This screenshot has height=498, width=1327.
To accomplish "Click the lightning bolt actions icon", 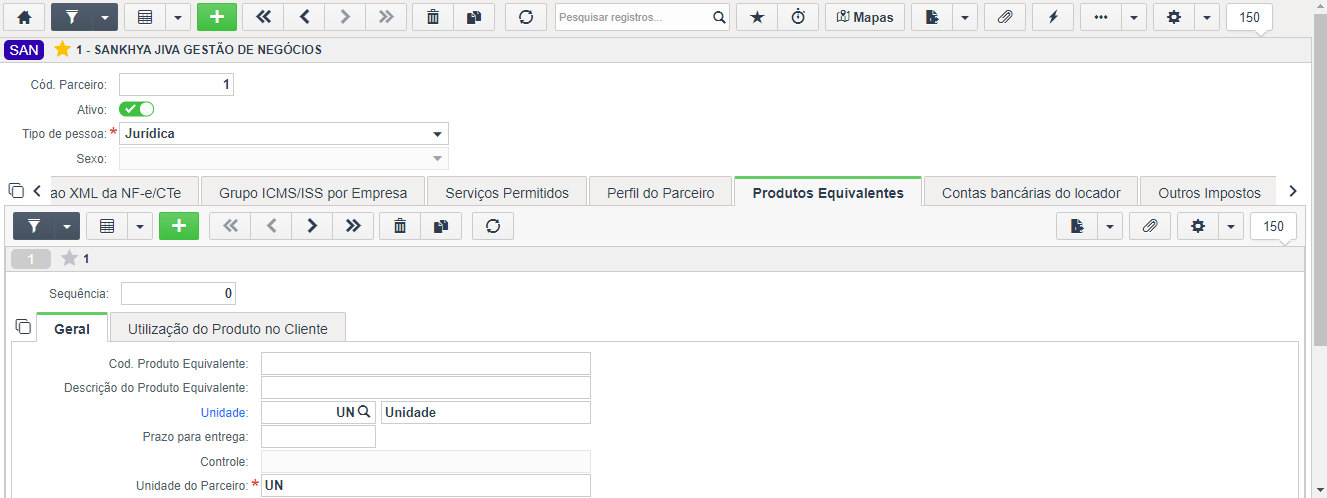I will coord(1053,17).
